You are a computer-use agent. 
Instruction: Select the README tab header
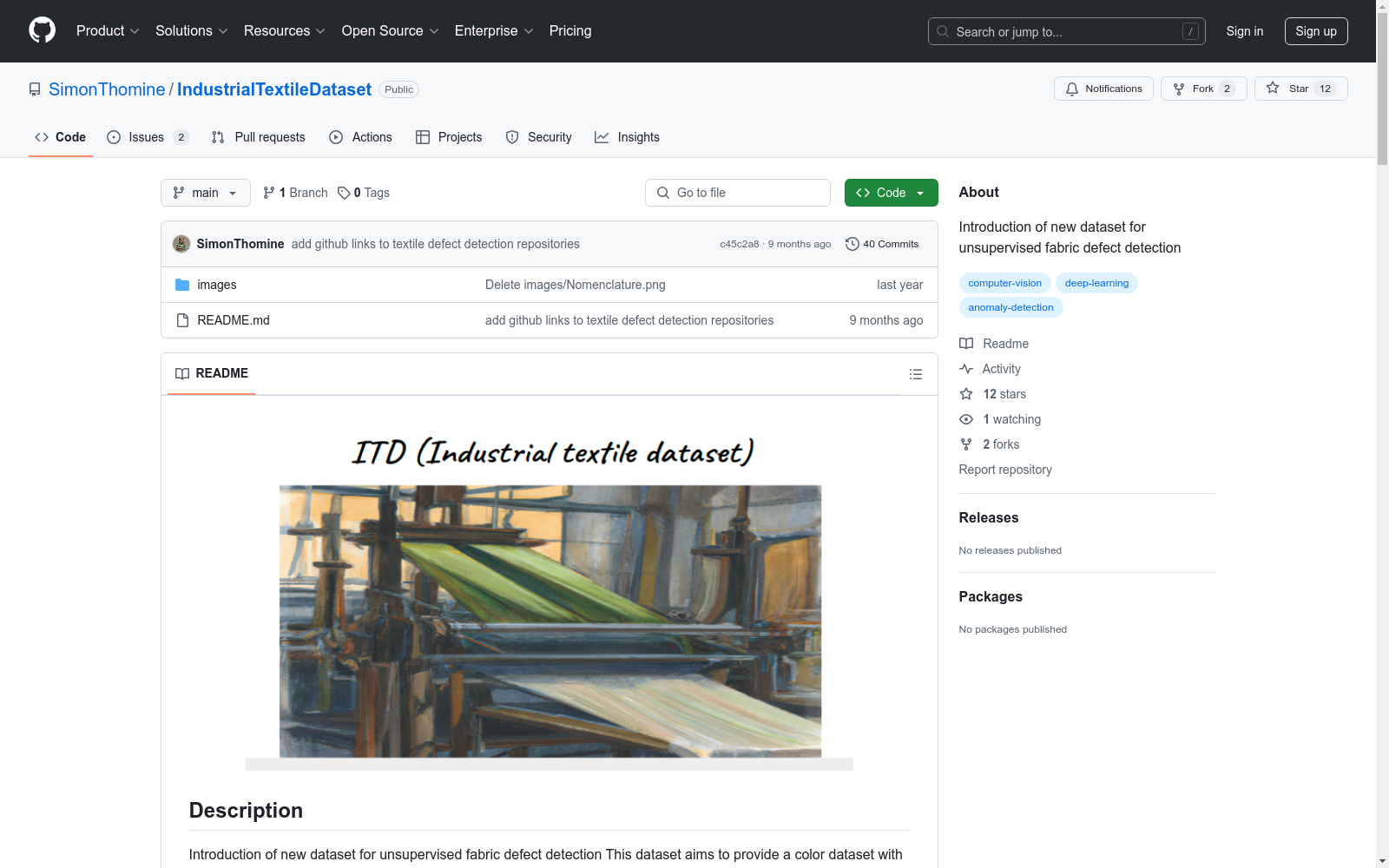click(212, 373)
